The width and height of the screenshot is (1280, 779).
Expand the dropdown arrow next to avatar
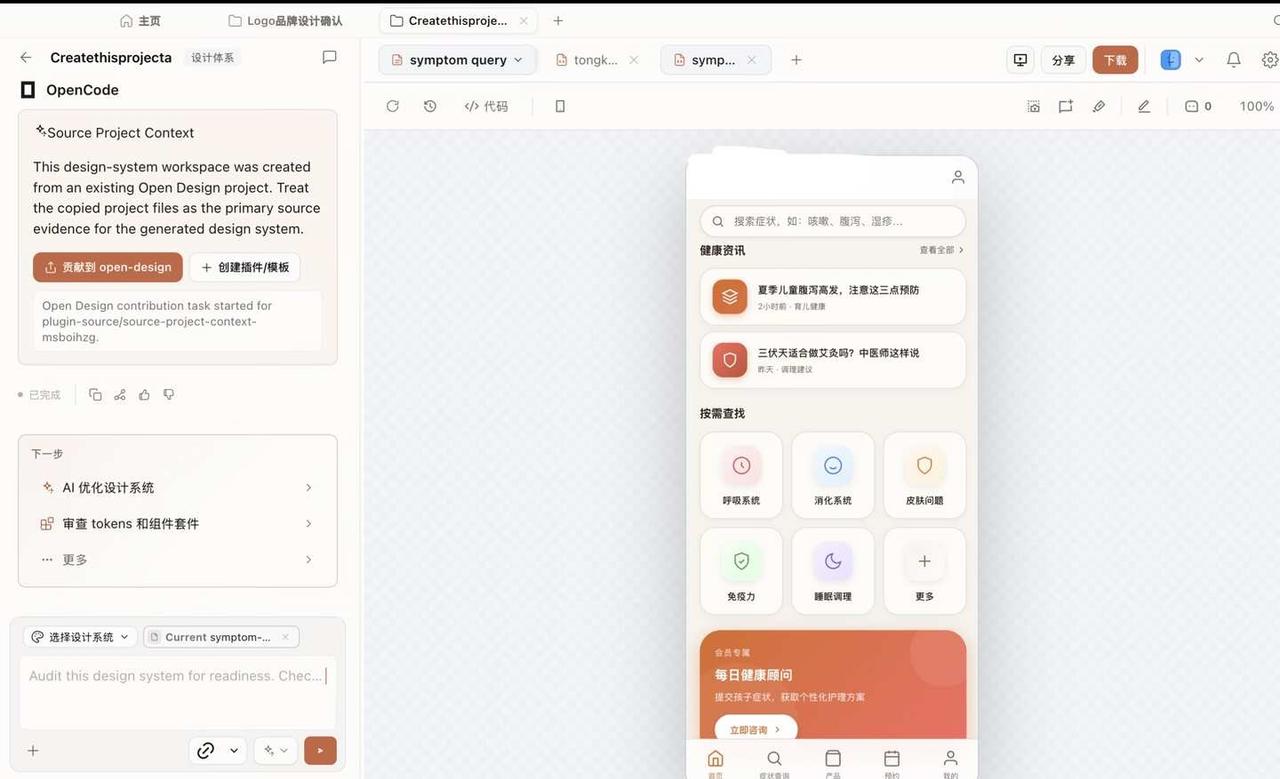tap(1199, 60)
